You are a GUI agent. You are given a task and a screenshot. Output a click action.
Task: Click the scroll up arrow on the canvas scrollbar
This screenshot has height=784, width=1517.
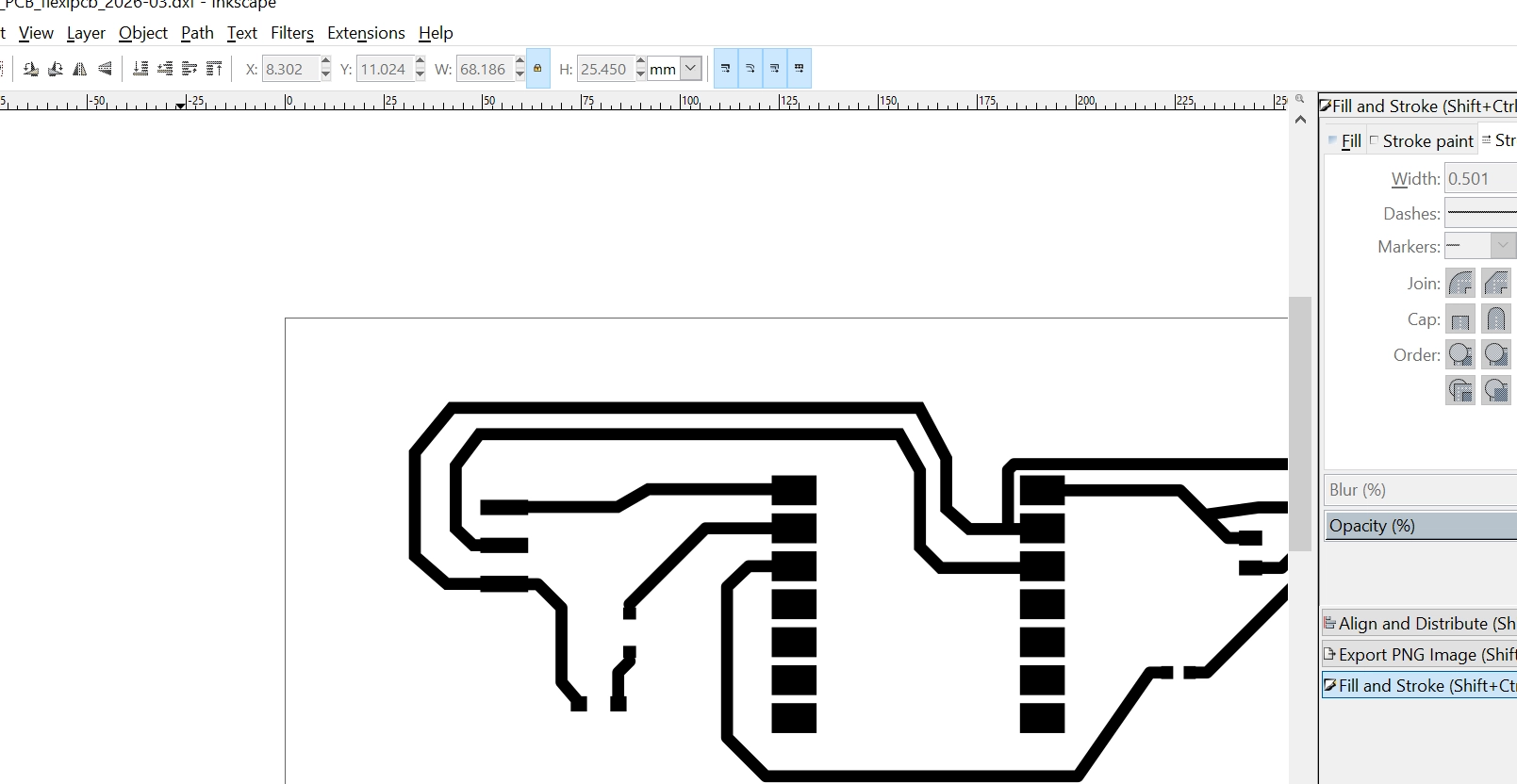point(1300,120)
